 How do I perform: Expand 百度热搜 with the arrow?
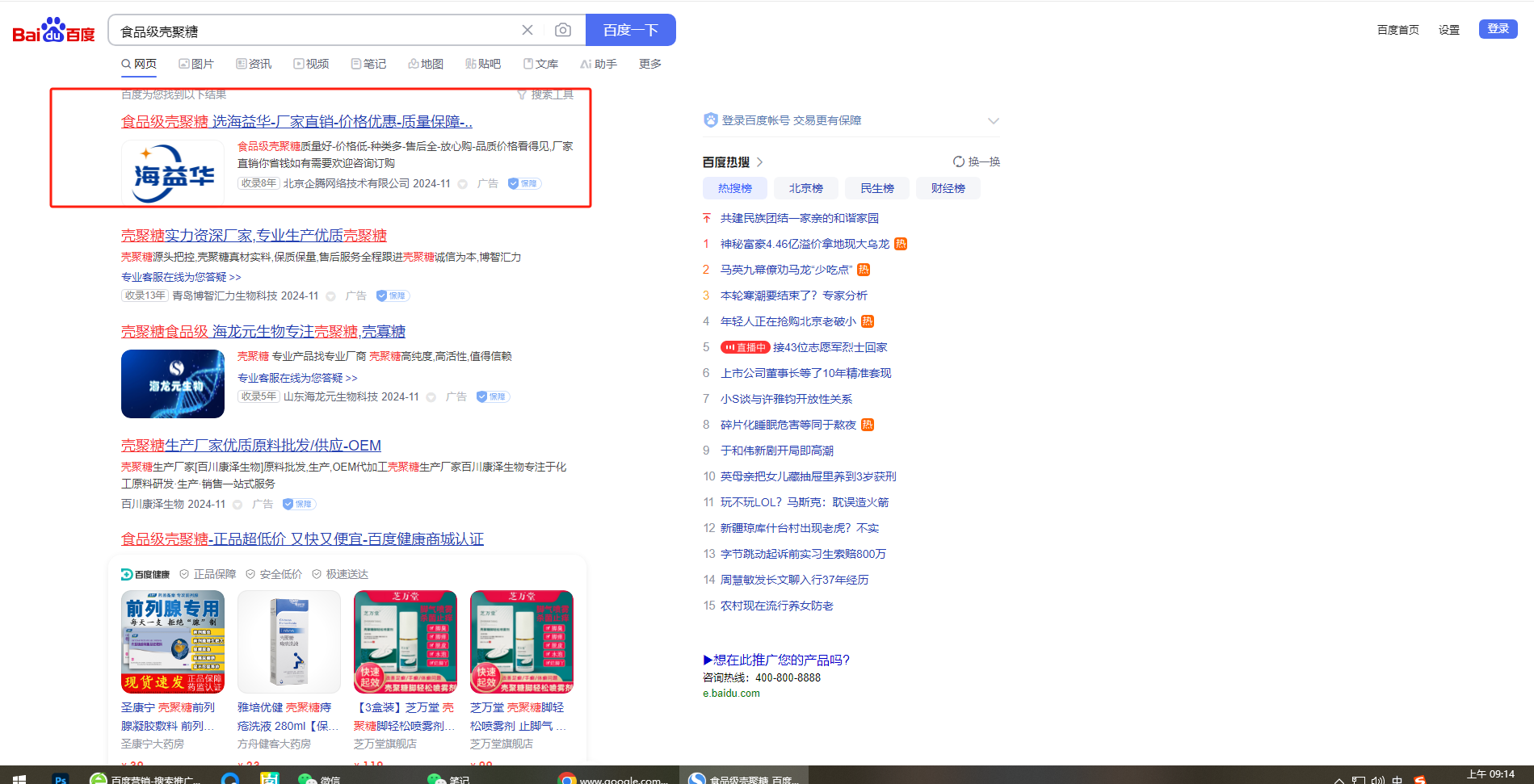coord(759,162)
